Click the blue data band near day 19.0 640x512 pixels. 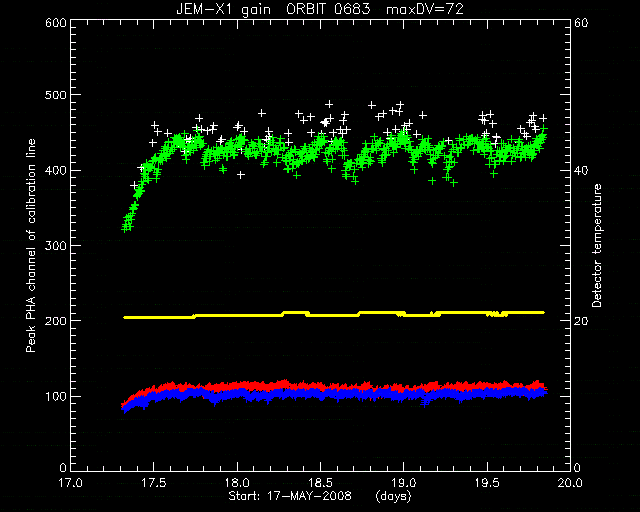click(404, 395)
